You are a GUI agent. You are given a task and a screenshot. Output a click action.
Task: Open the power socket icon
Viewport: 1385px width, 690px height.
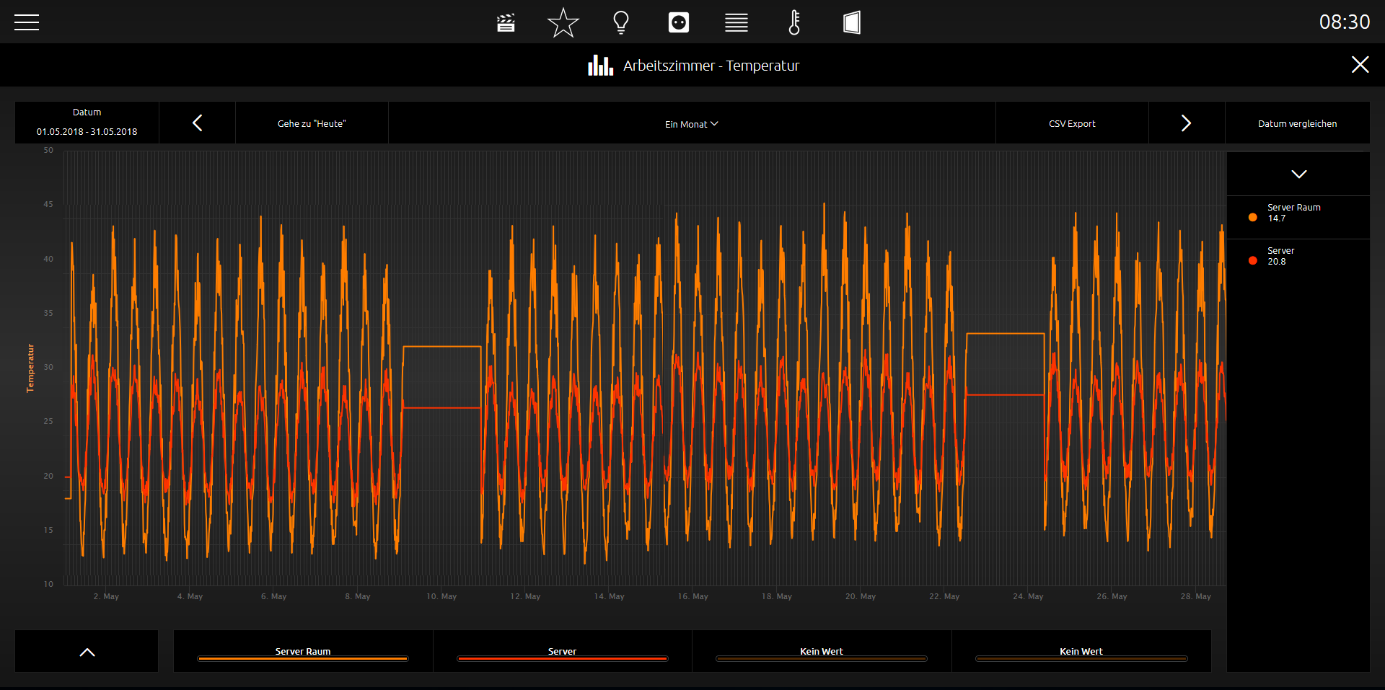(x=679, y=22)
